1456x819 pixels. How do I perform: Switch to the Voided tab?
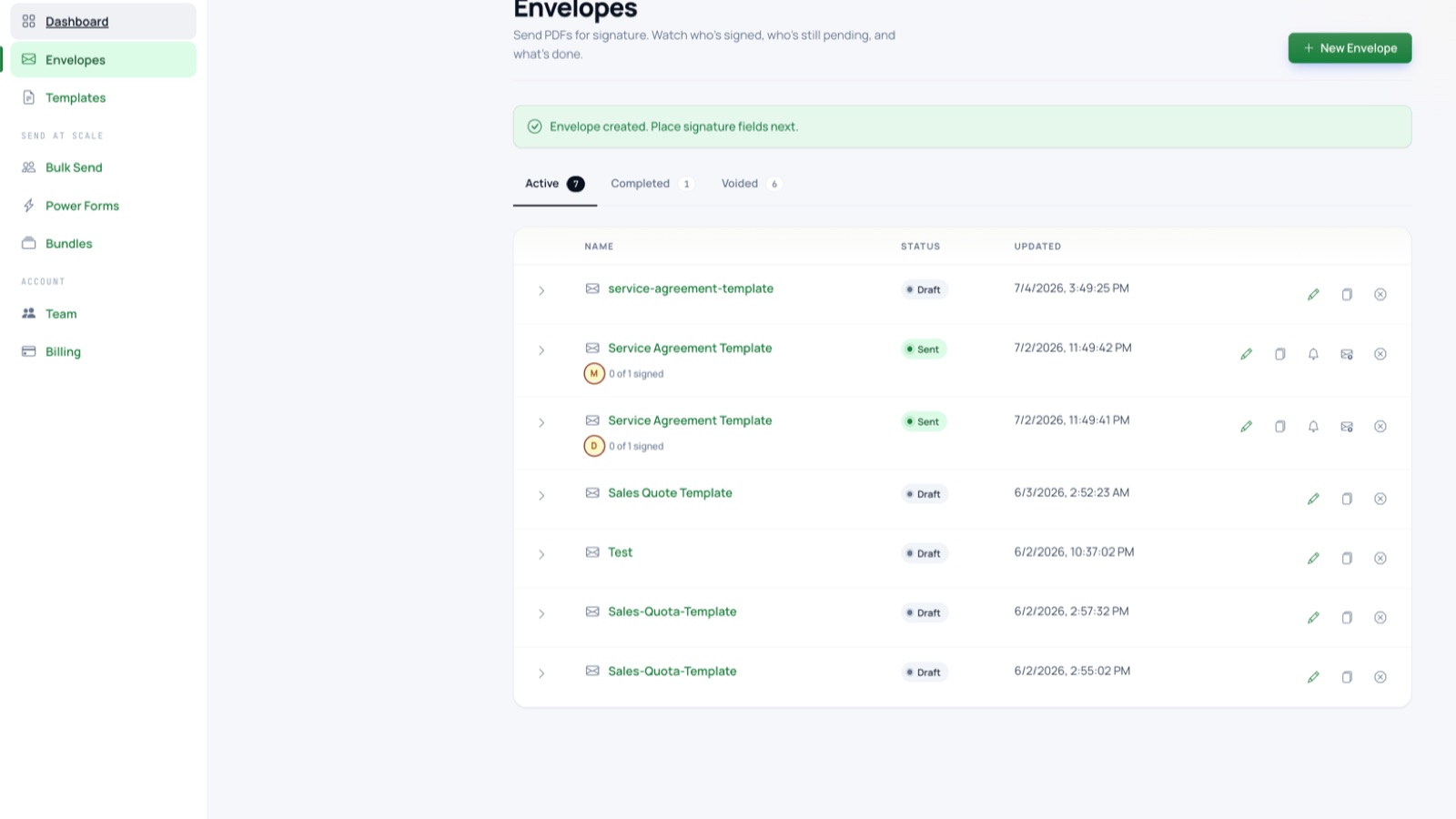(x=751, y=184)
